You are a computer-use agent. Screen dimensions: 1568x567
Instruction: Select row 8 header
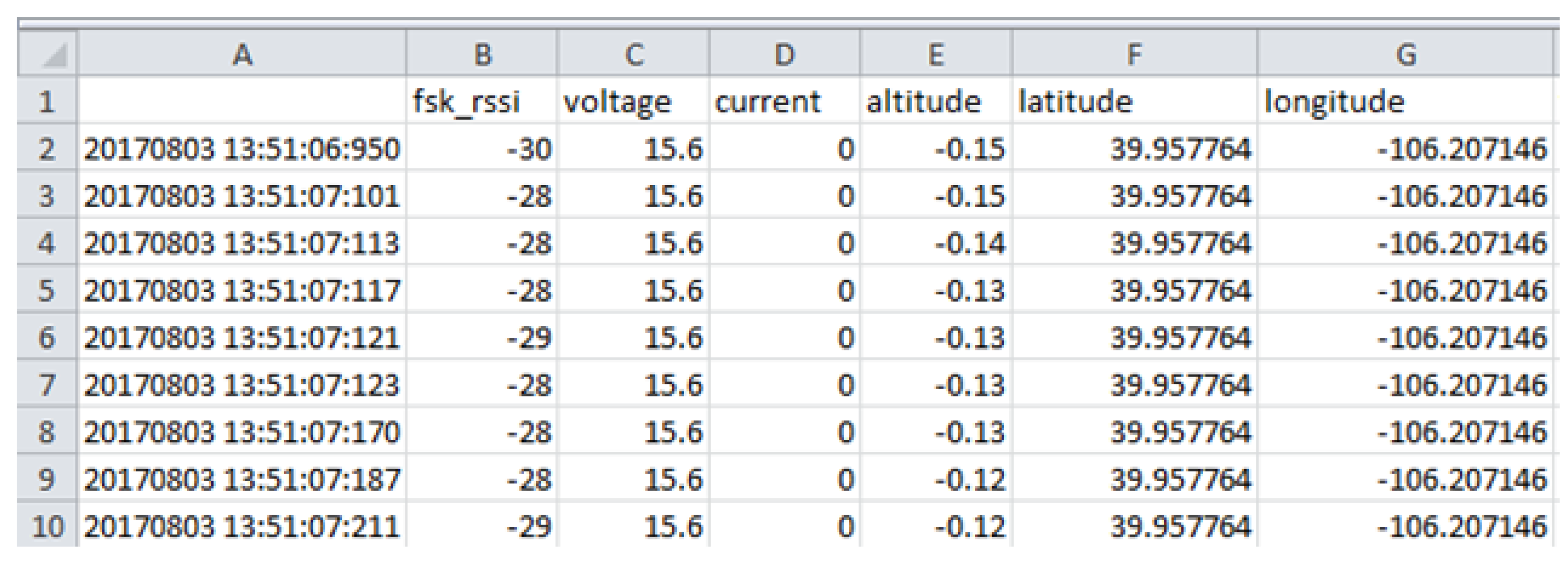pos(48,431)
